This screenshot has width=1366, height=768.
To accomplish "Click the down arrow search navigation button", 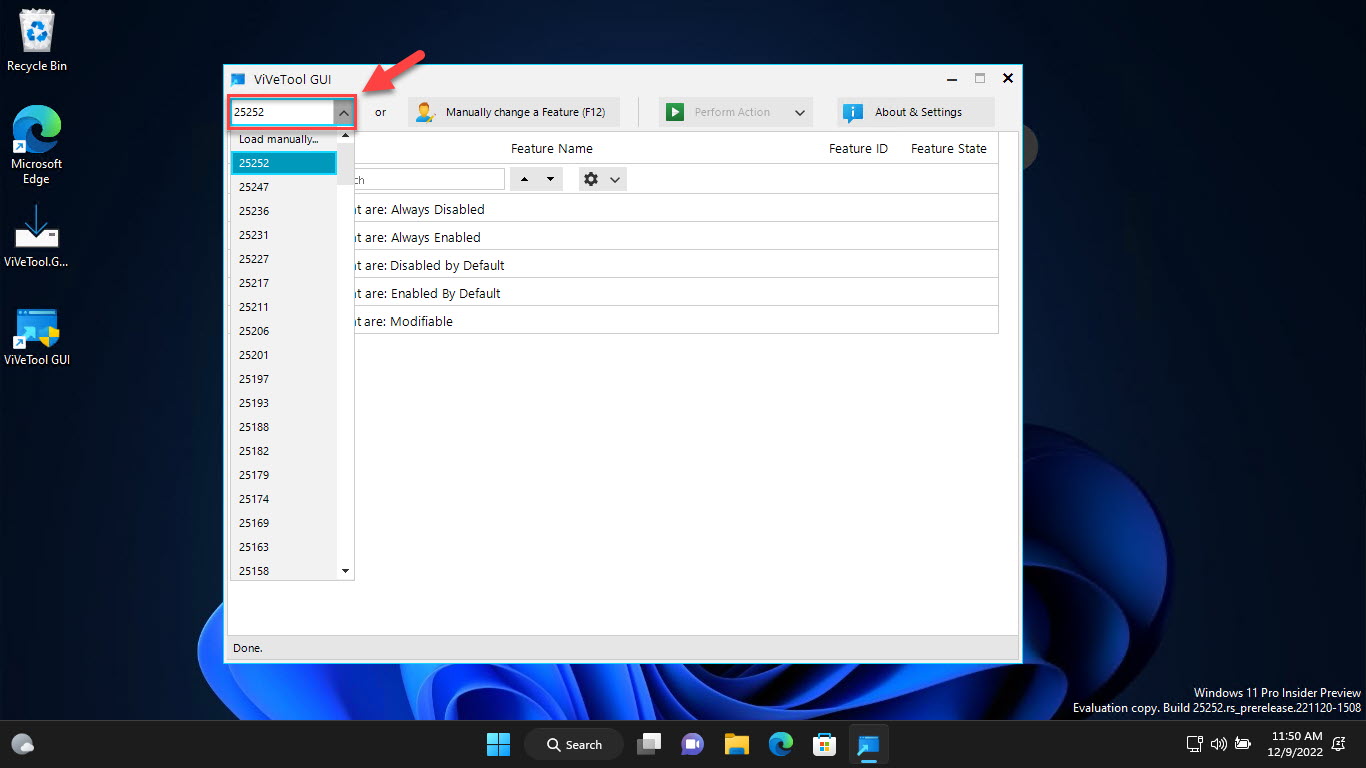I will point(549,179).
